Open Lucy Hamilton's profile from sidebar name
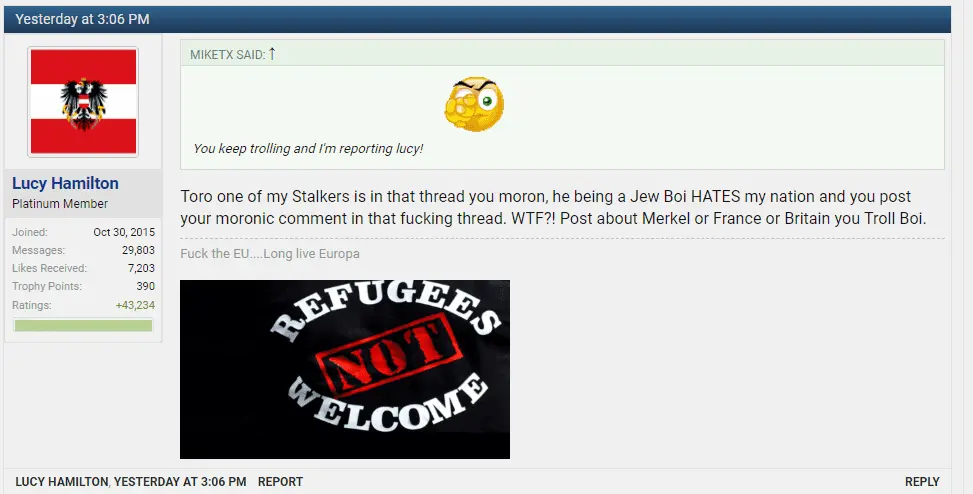973x494 pixels. [x=65, y=183]
